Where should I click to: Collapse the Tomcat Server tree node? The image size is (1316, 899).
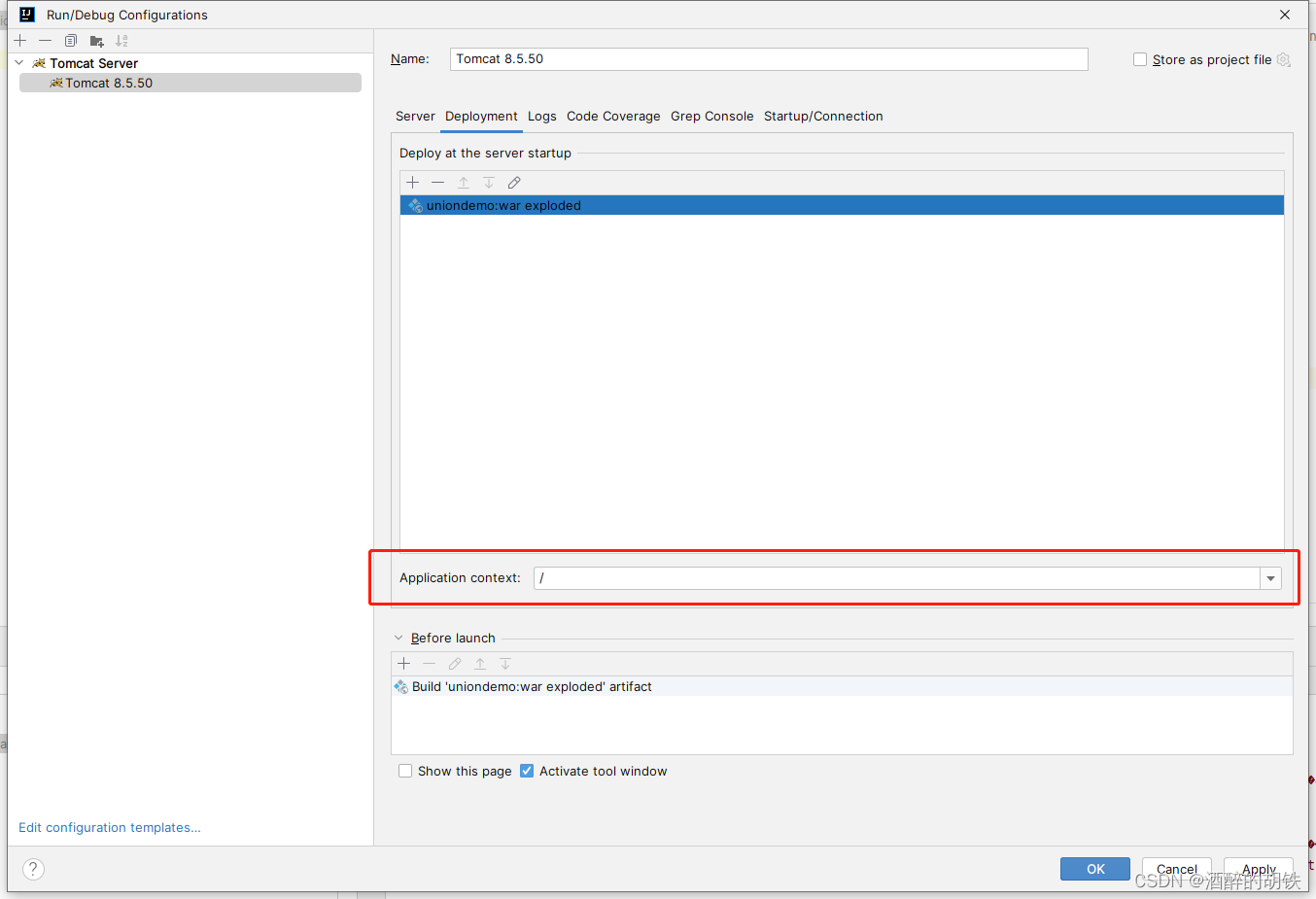coord(19,63)
